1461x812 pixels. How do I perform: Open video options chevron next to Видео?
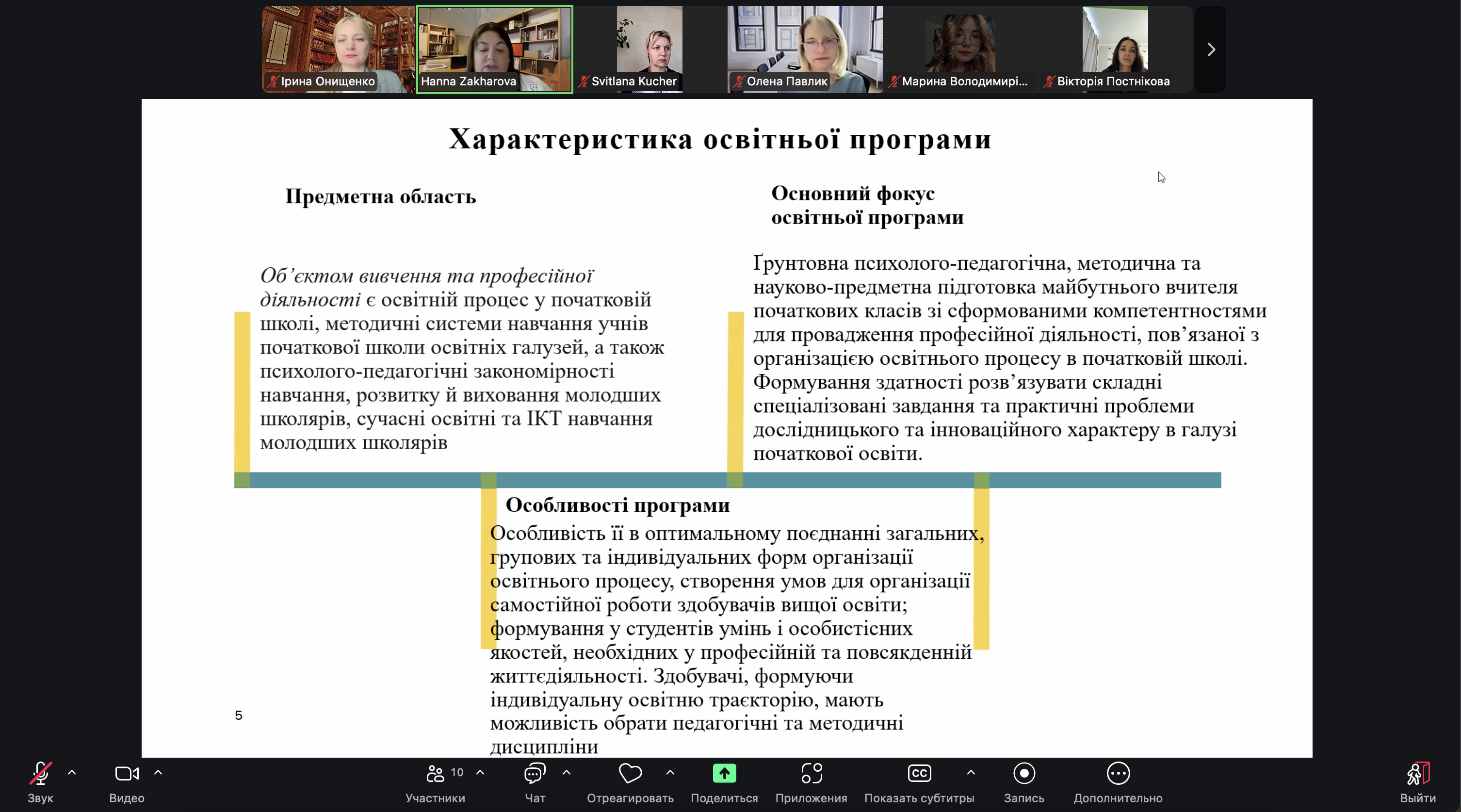(158, 774)
